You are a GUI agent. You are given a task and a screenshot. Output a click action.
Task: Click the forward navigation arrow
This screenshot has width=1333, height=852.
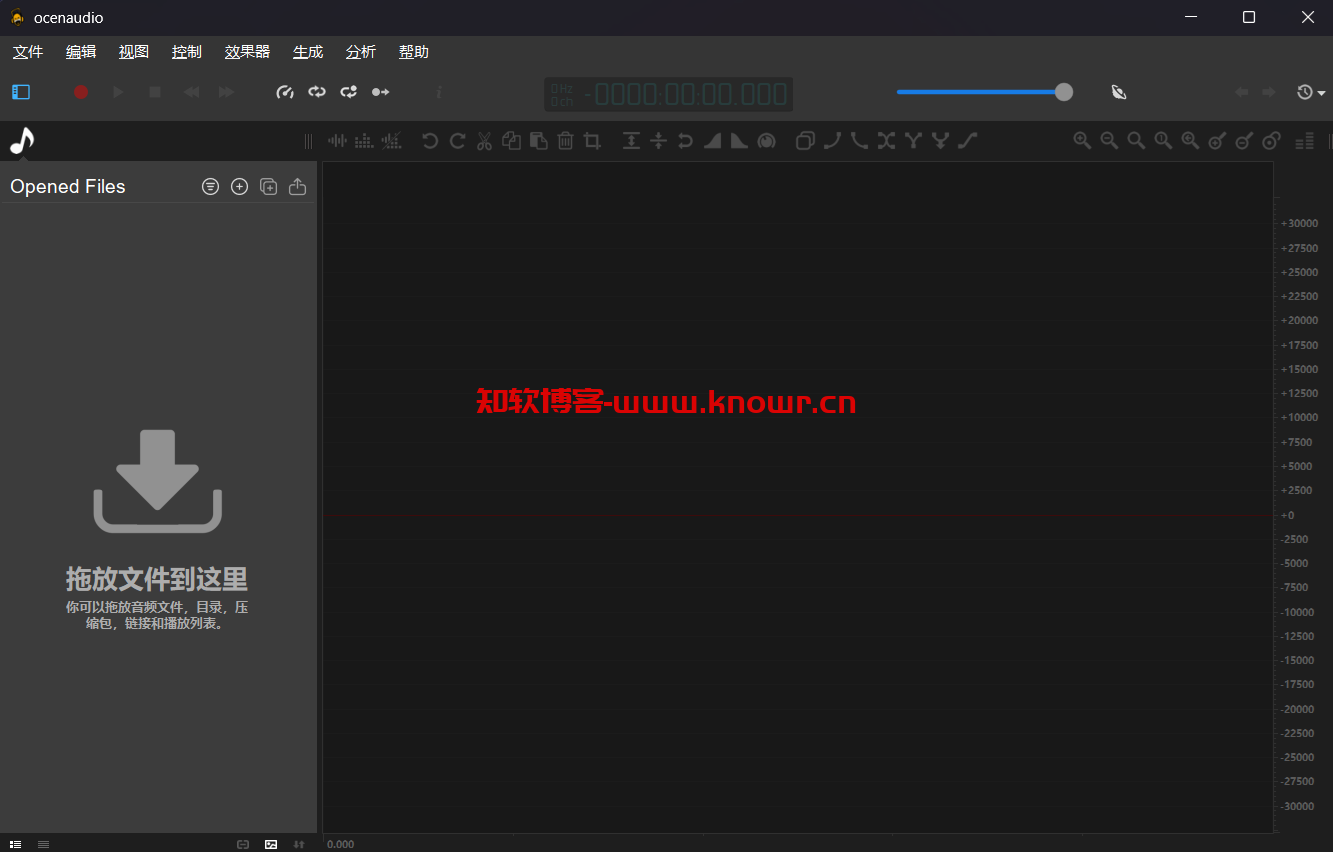1269,92
